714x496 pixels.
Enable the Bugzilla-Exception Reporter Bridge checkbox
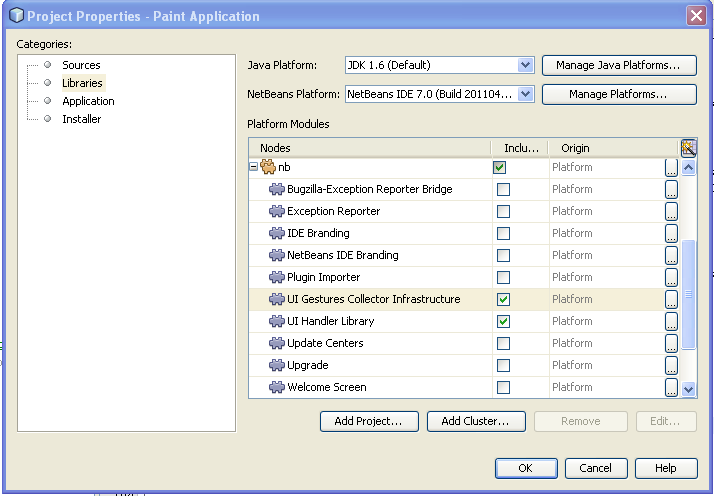(x=503, y=189)
